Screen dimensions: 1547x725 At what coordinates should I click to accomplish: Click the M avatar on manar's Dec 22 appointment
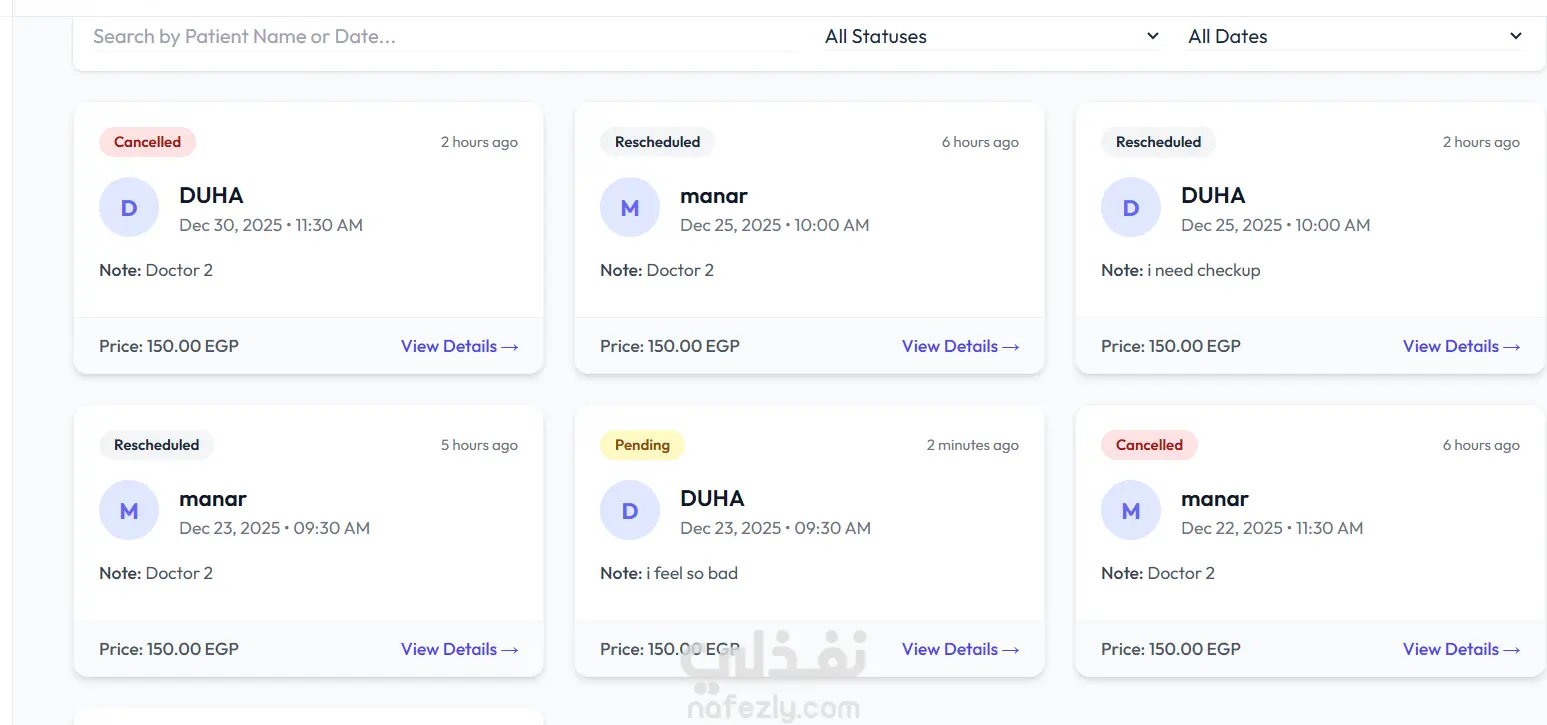(1131, 511)
